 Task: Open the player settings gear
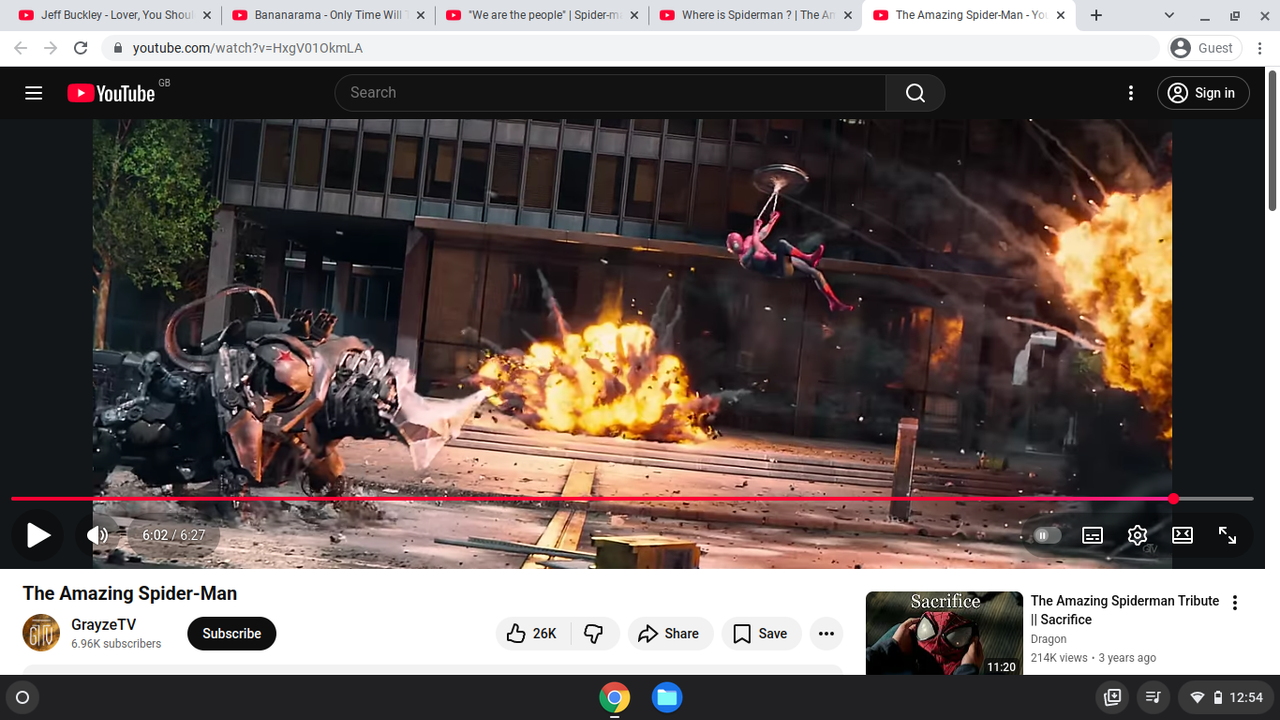click(x=1137, y=535)
